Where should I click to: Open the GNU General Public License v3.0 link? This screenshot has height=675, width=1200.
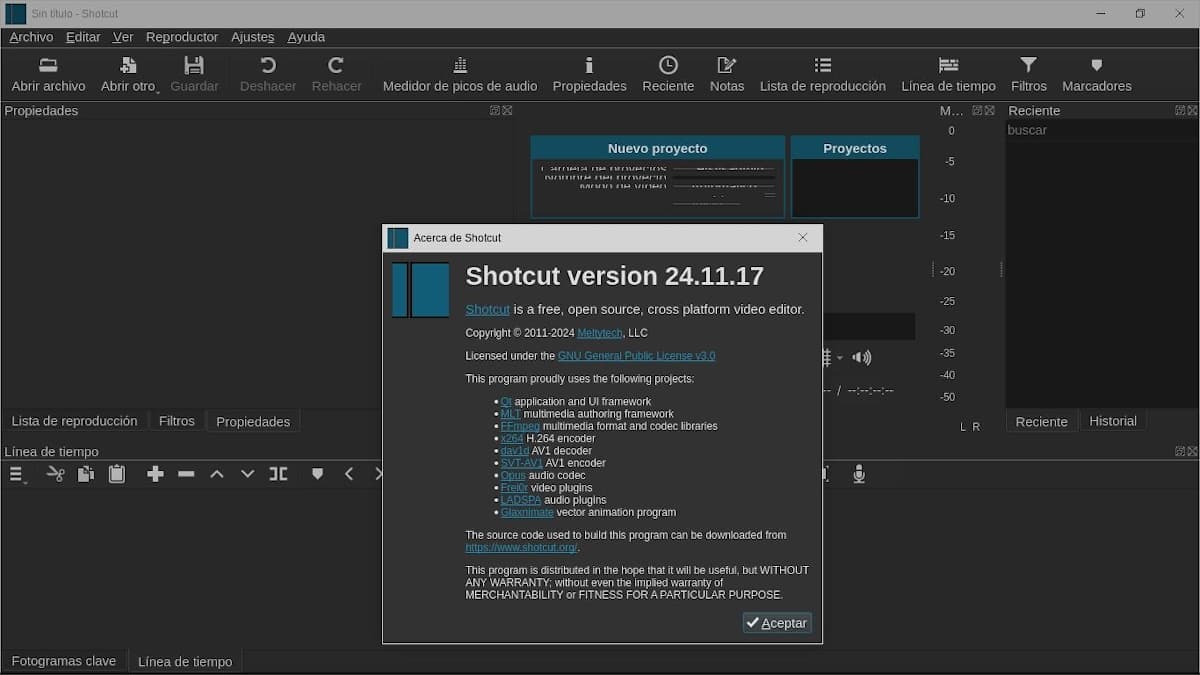tap(637, 356)
